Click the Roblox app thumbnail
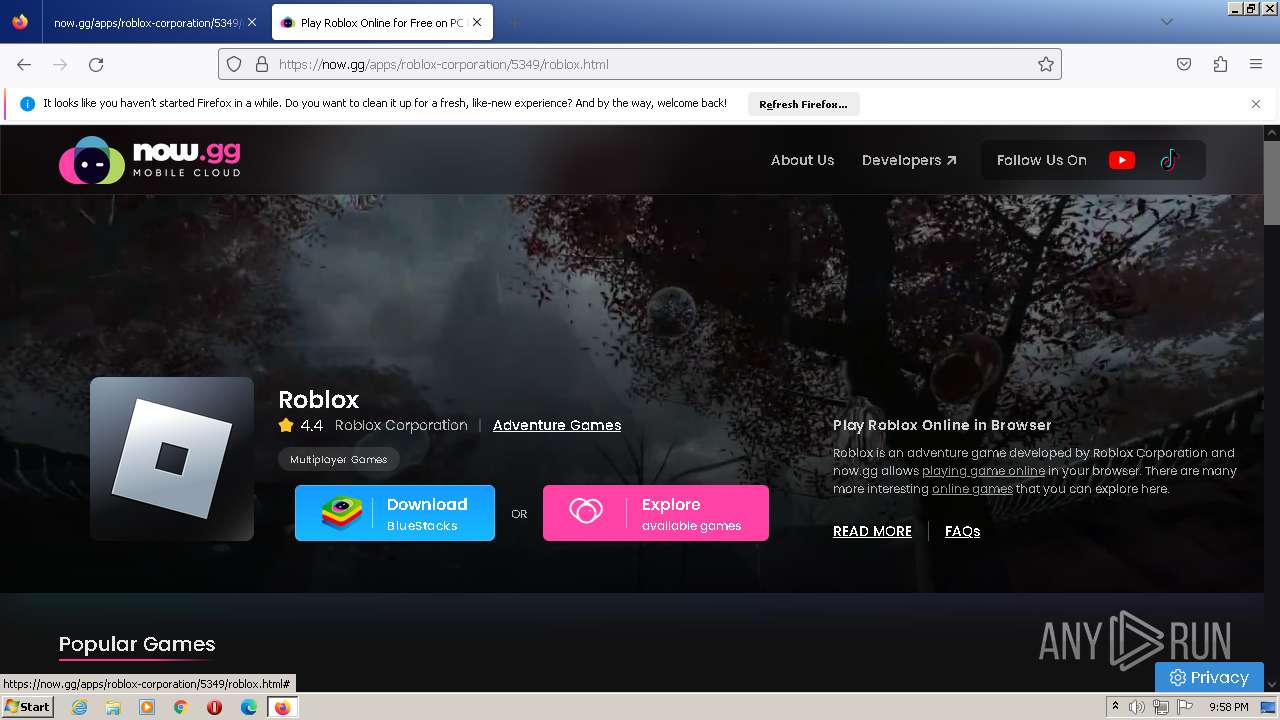The width and height of the screenshot is (1280, 720). pyautogui.click(x=172, y=459)
